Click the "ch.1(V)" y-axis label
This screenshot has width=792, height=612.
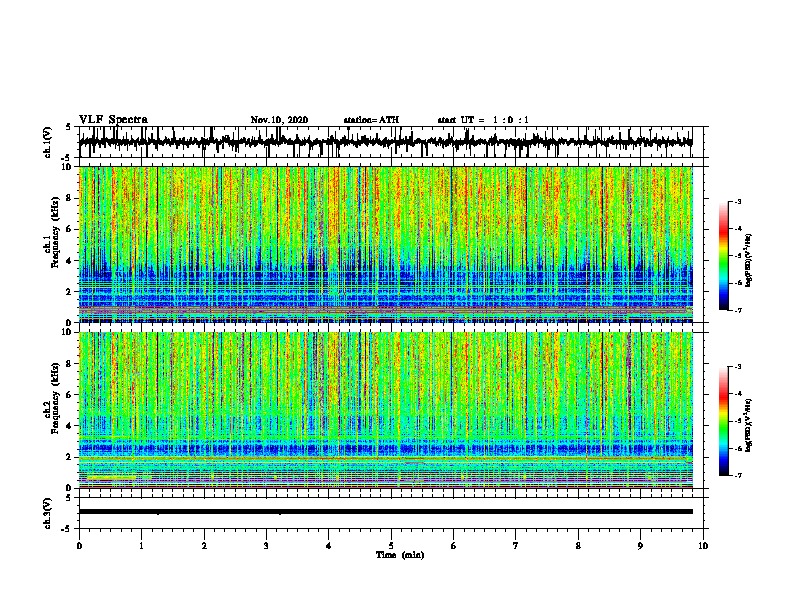point(48,143)
